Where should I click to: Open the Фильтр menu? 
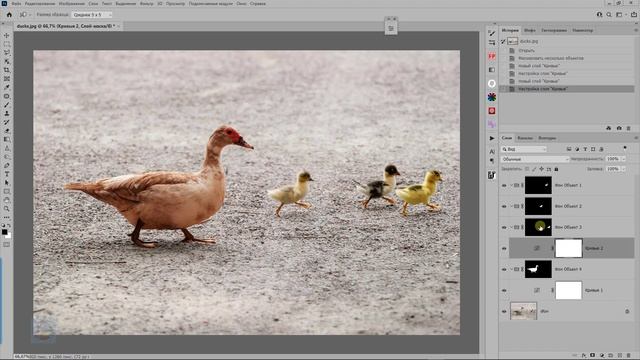tap(147, 4)
